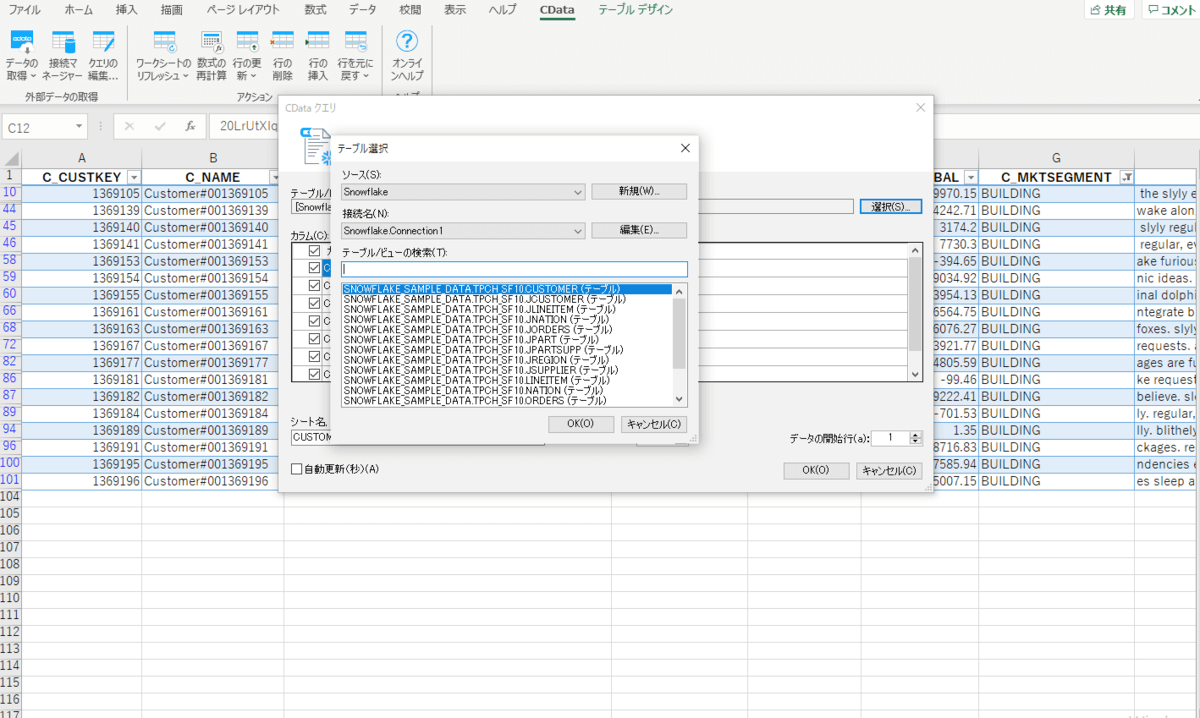This screenshot has width=1200, height=718.
Task: Select TPCH_SF10.JREGION table entry
Action: pos(476,359)
